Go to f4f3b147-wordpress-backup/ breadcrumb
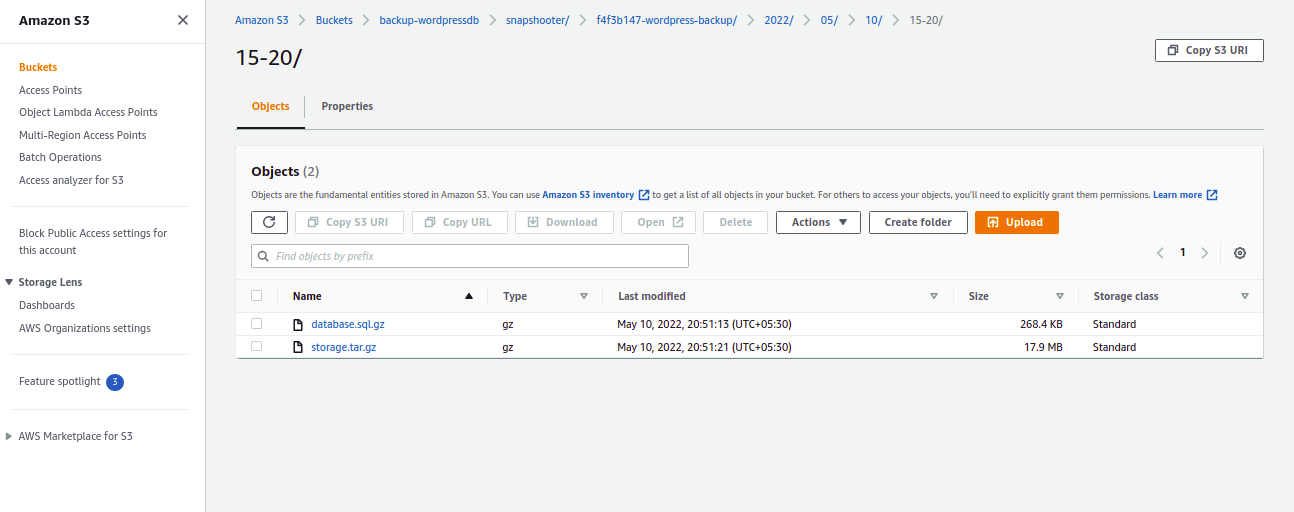Viewport: 1294px width, 512px height. (666, 20)
